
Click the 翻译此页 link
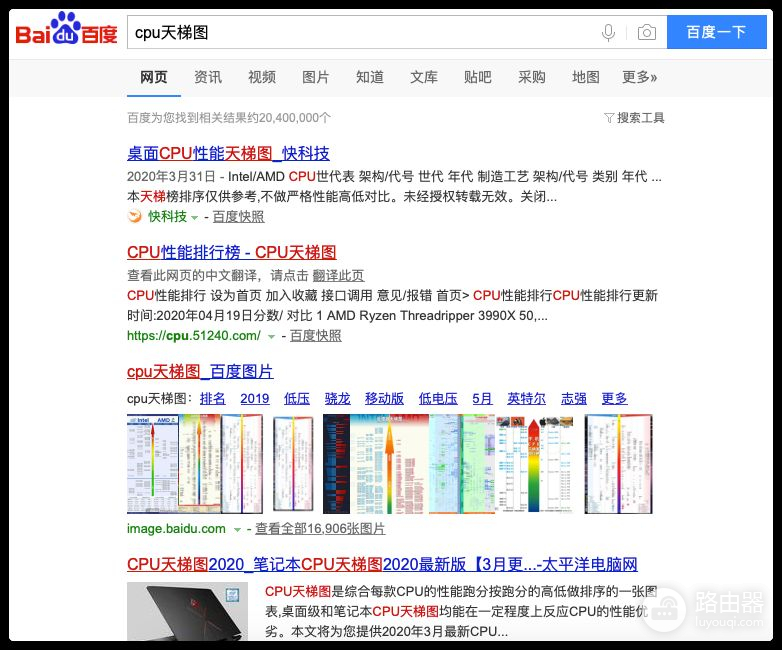[338, 275]
